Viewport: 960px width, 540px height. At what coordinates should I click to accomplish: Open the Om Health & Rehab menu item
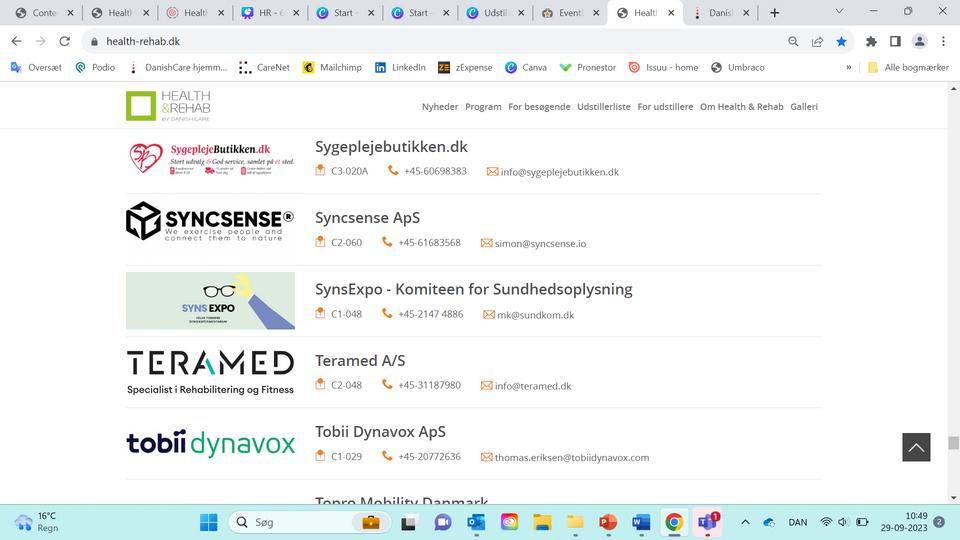pyautogui.click(x=741, y=107)
